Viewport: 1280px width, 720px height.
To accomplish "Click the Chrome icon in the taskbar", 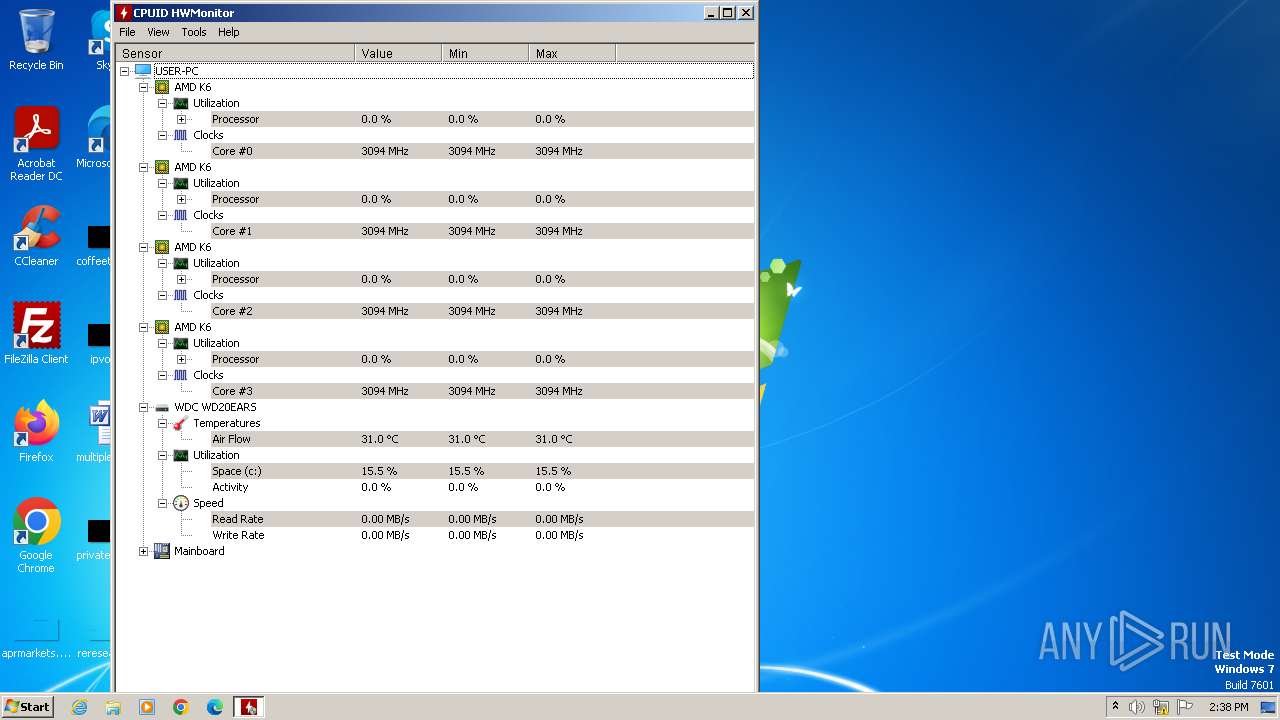I will tap(181, 707).
